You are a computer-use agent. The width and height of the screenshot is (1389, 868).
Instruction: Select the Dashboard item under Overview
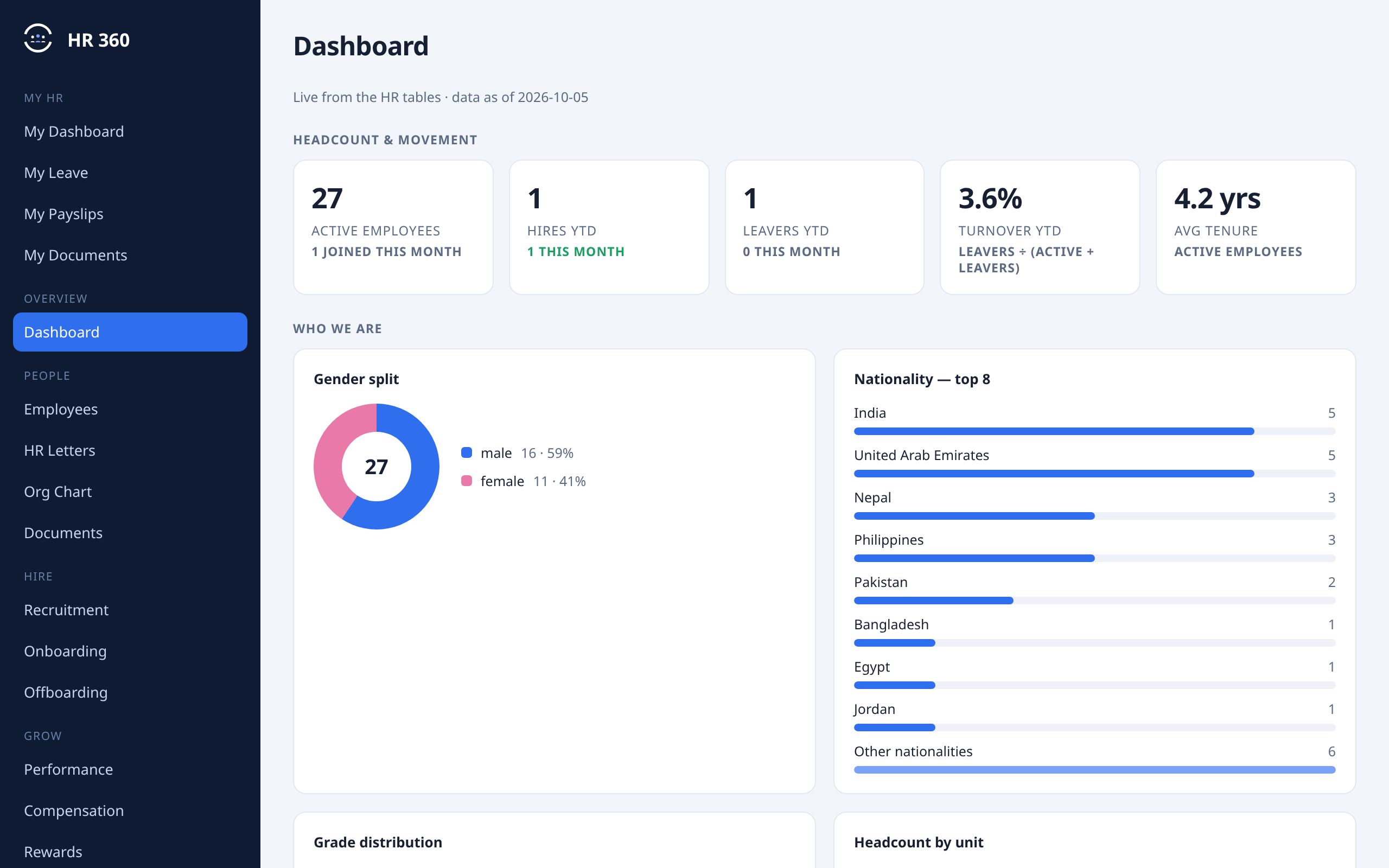[x=130, y=332]
